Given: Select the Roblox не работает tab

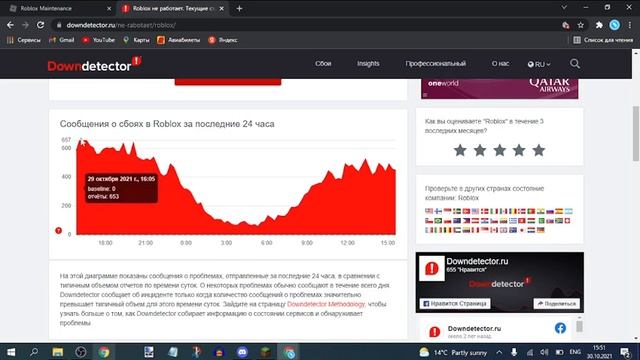Looking at the screenshot, I should pos(173,9).
